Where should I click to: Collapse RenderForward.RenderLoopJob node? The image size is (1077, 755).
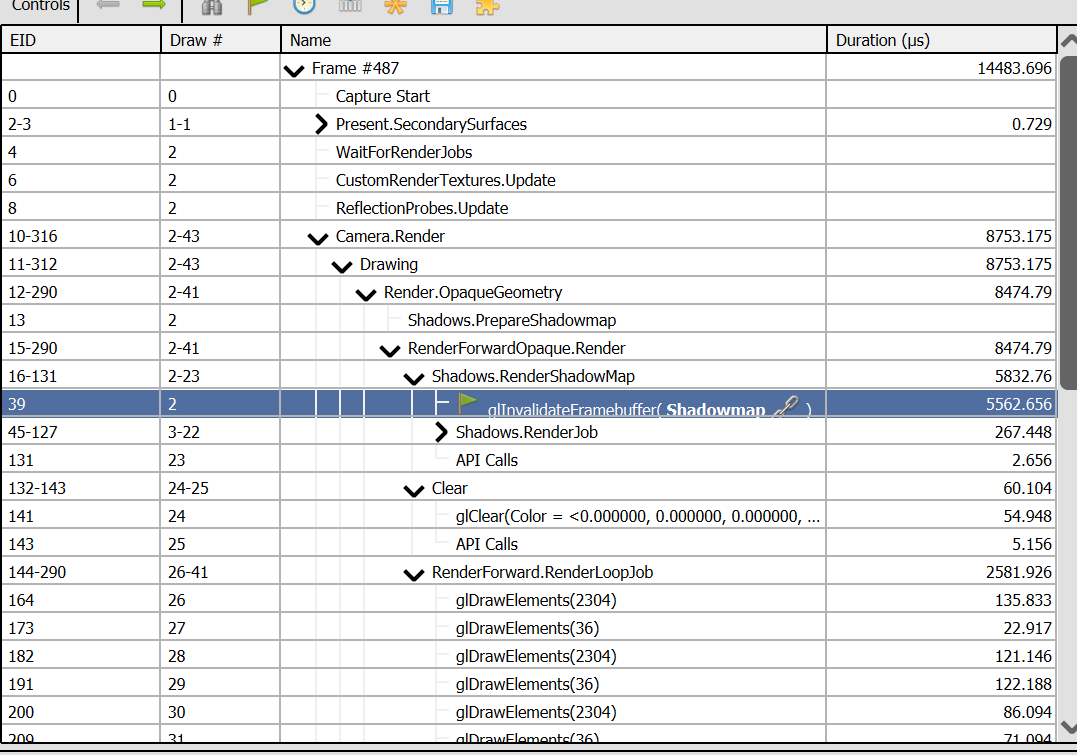414,574
